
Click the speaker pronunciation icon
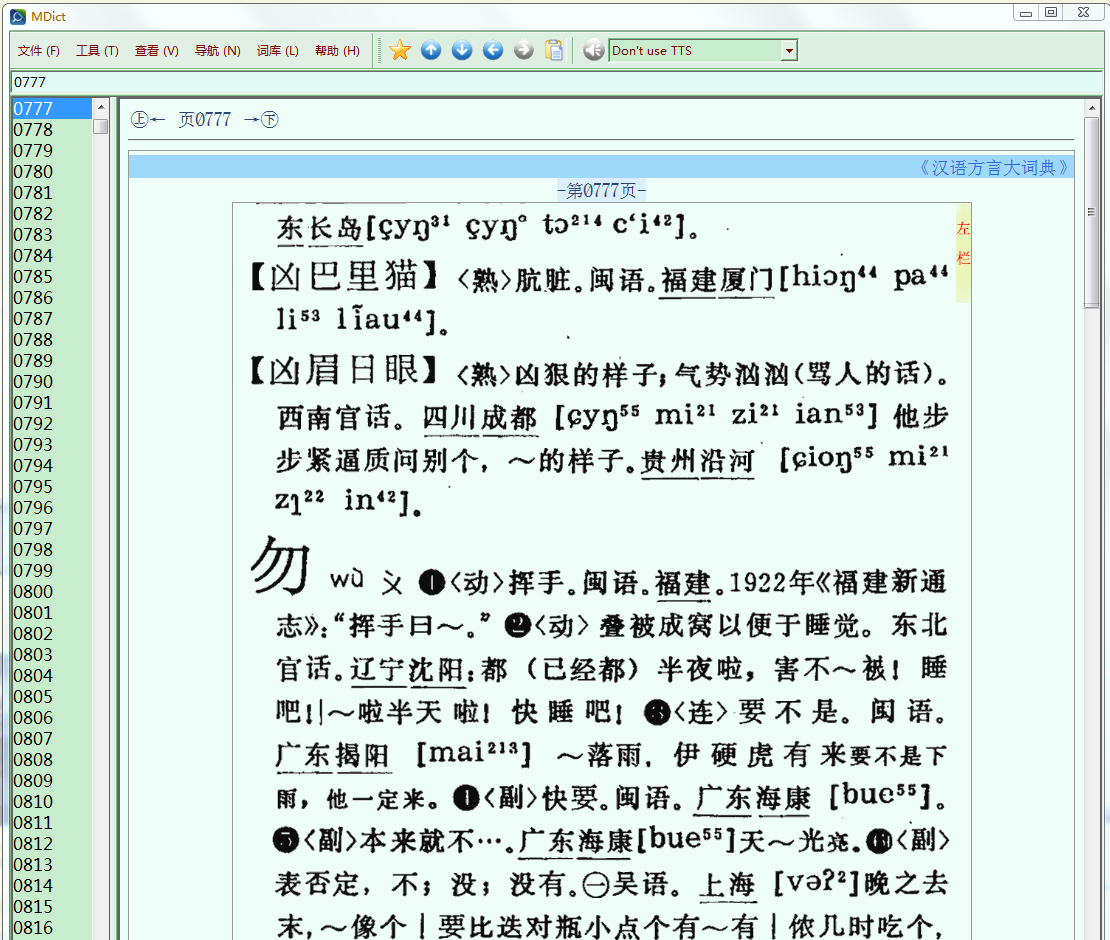(x=594, y=50)
